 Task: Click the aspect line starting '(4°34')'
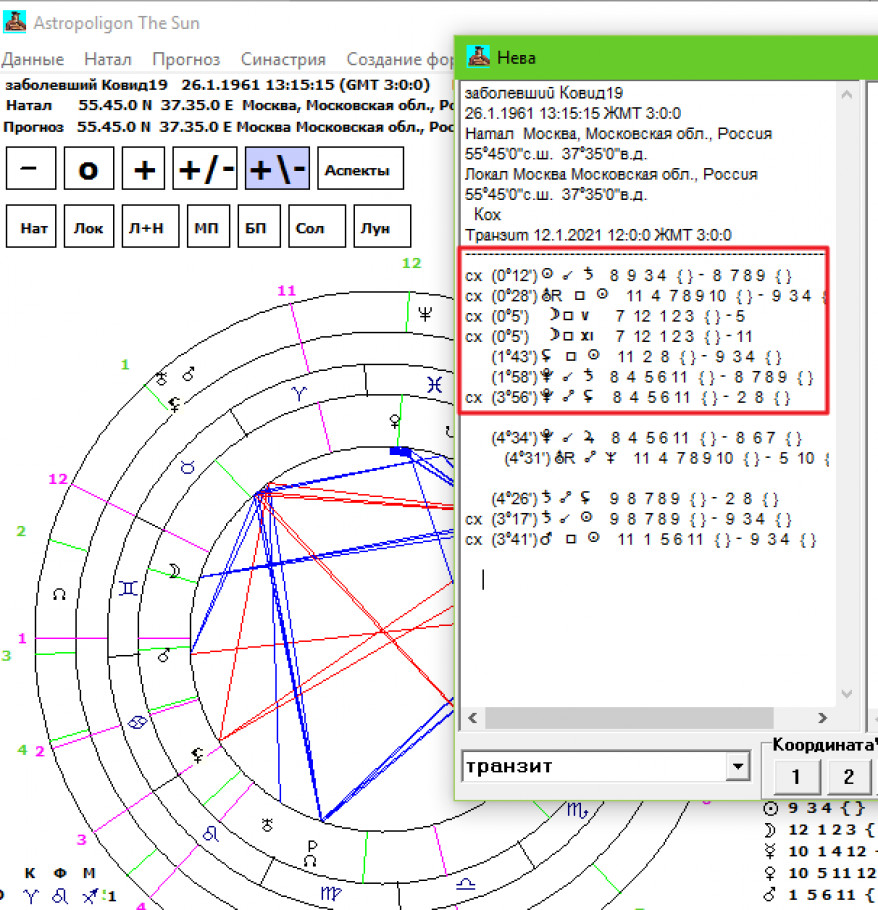[x=646, y=438]
